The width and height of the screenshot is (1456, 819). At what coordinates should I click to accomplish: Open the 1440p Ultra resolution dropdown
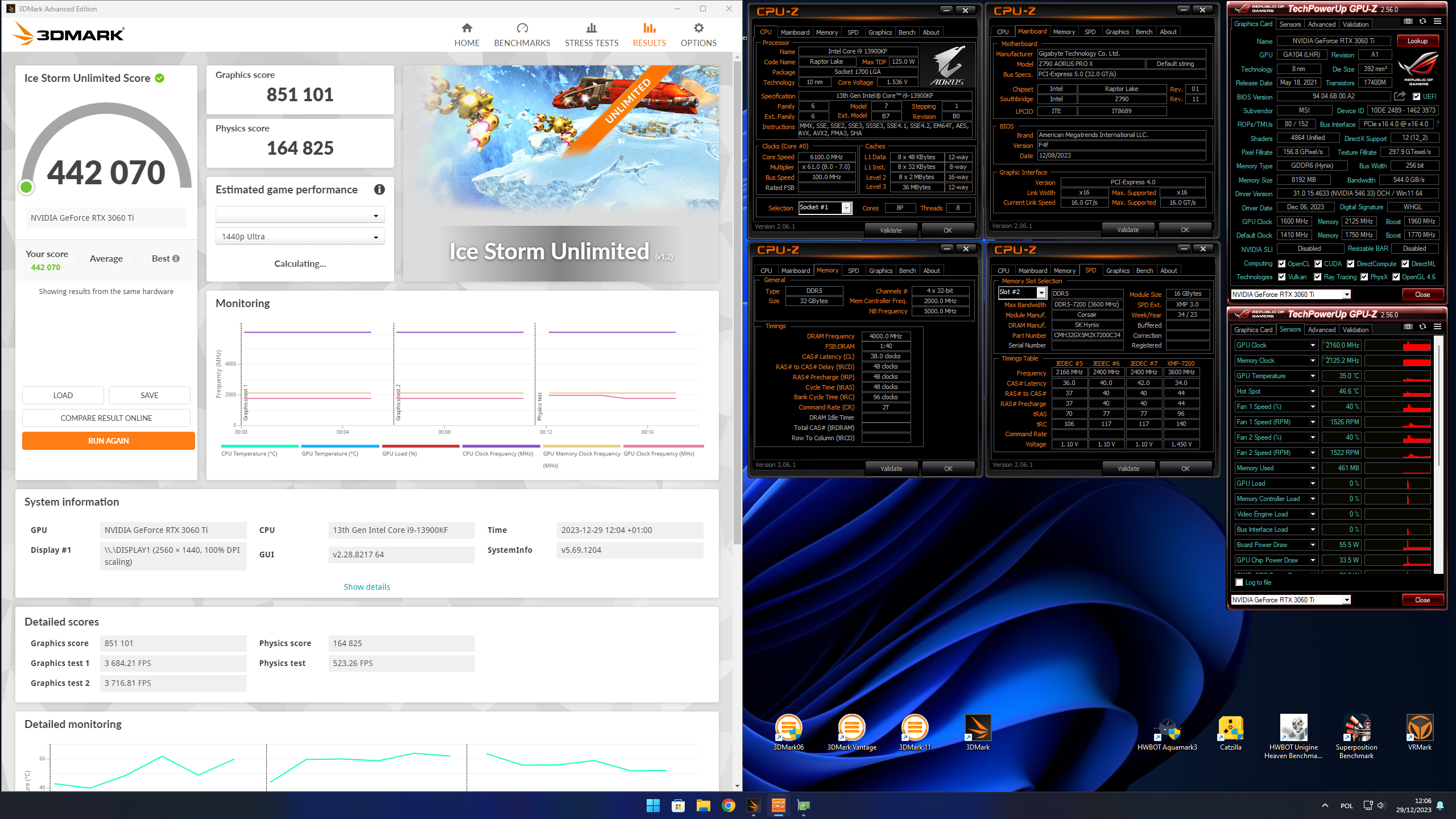coord(300,237)
